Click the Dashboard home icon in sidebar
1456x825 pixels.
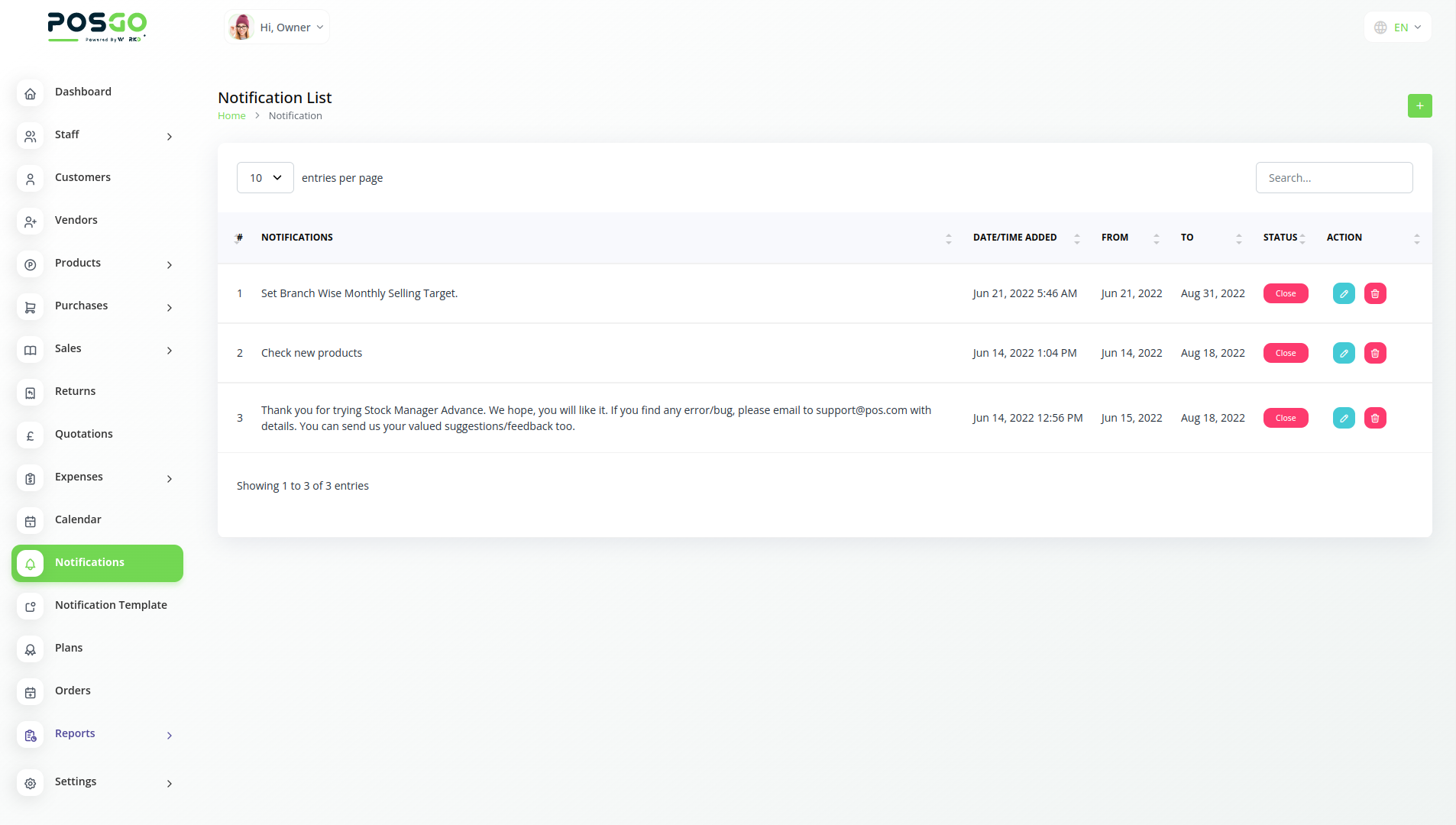[31, 93]
